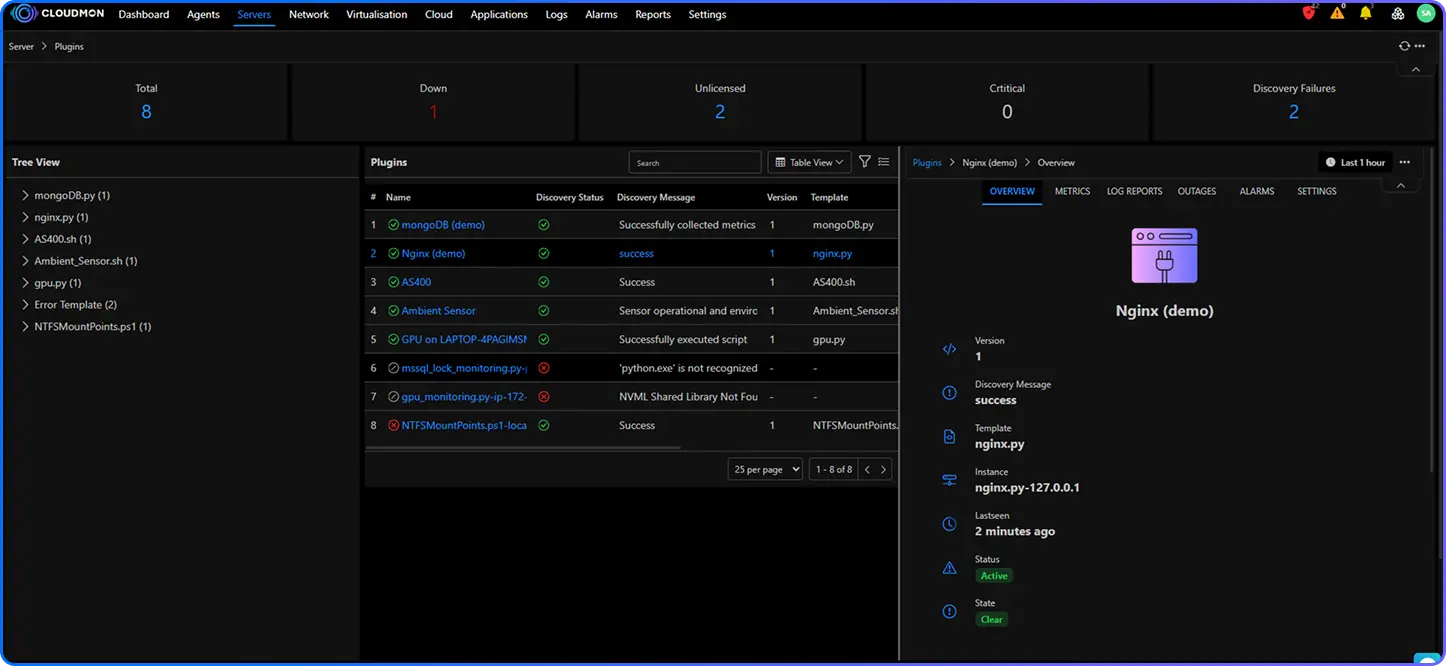Expand the mongoDB.py tree node
Viewport: 1446px width, 666px height.
point(25,196)
